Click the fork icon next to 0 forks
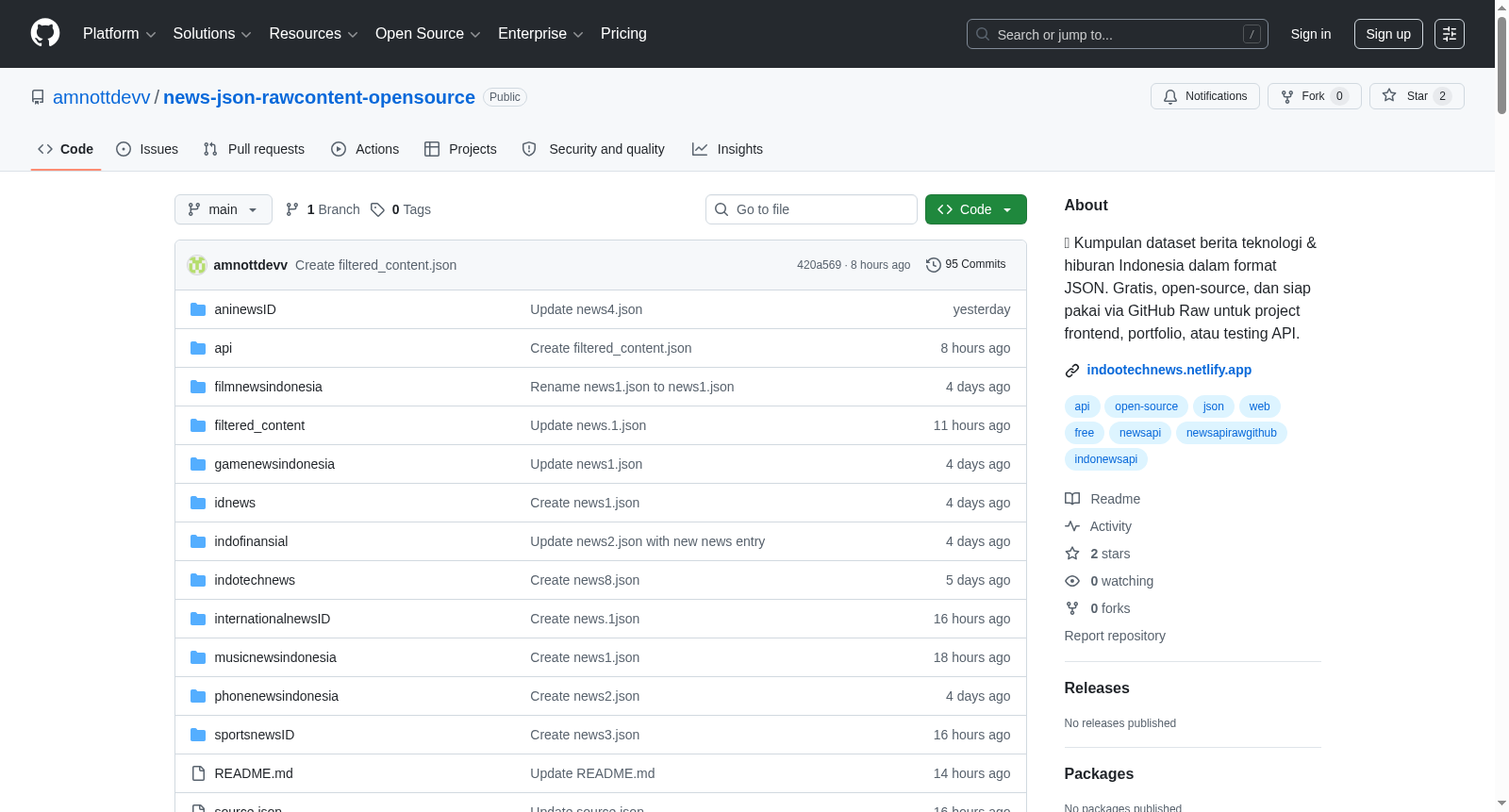Image resolution: width=1509 pixels, height=812 pixels. point(1072,608)
